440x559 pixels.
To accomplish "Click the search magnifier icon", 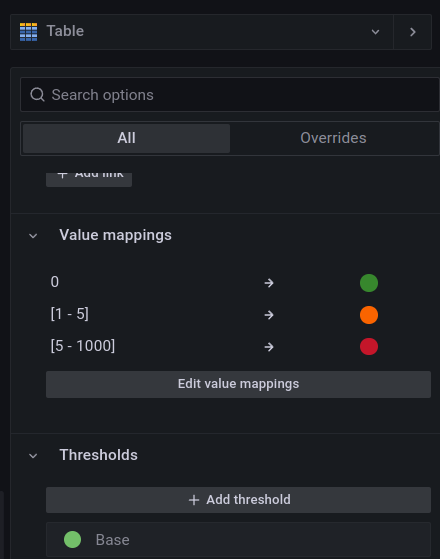I will pos(37,95).
